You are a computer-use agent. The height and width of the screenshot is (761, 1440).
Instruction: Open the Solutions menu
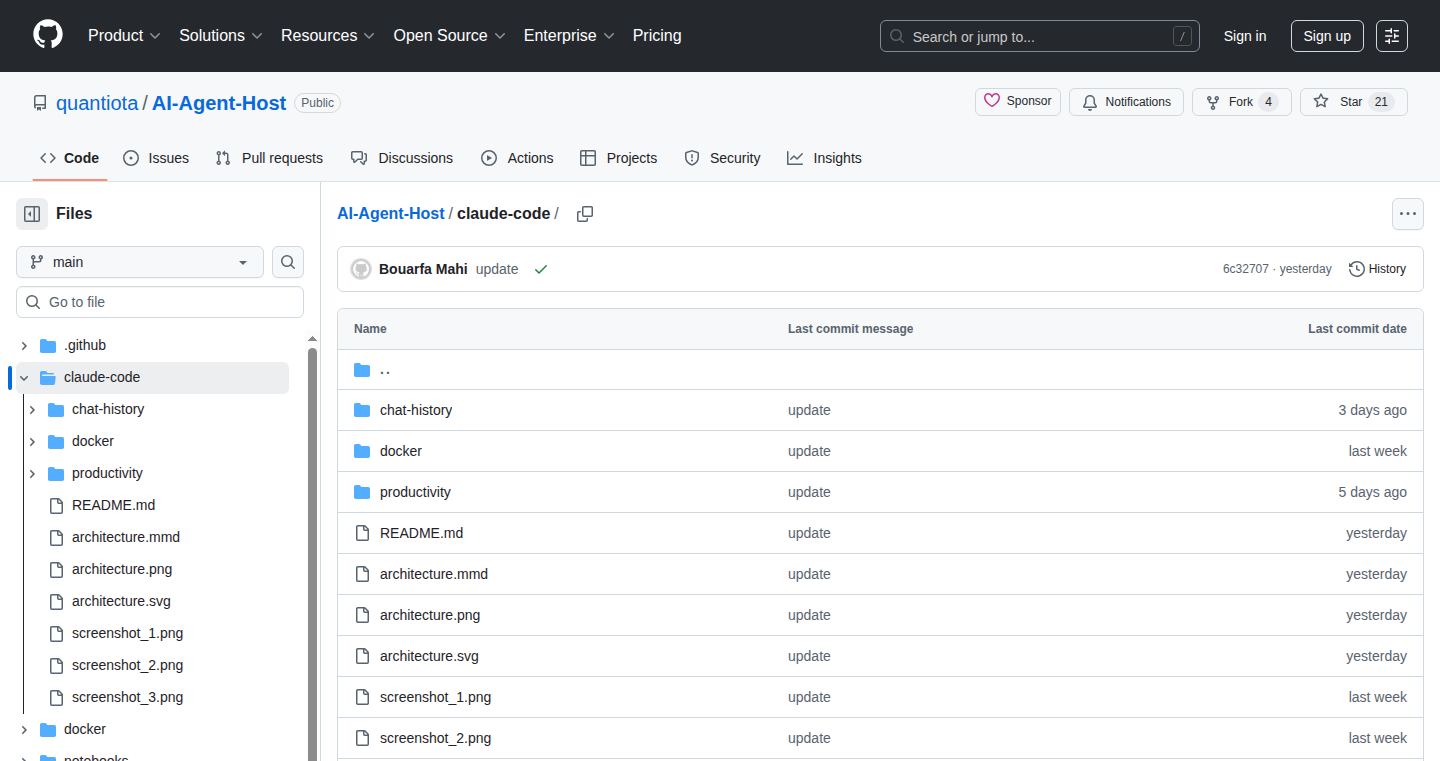[x=220, y=35]
